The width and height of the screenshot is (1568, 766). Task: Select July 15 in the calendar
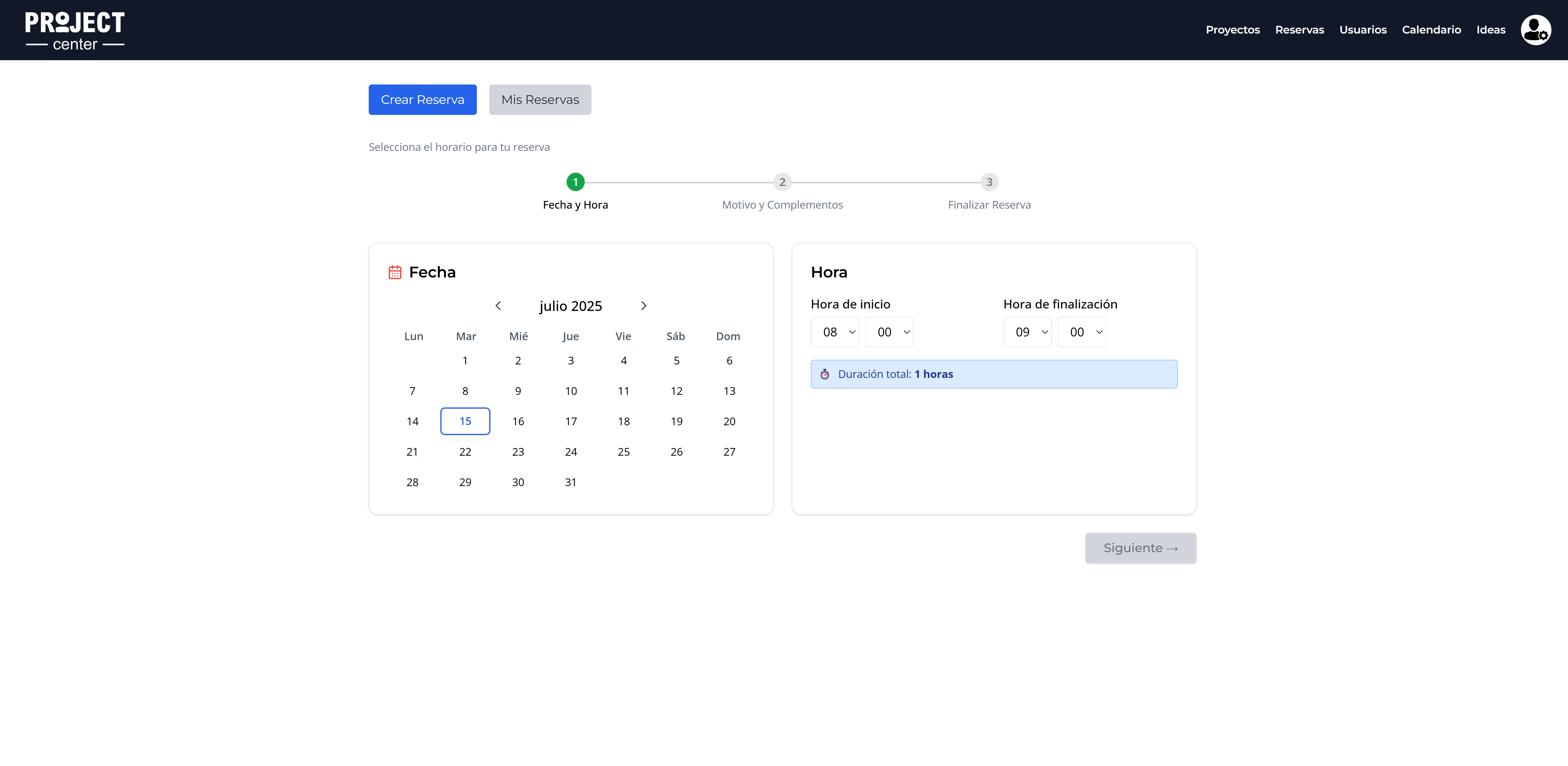pyautogui.click(x=465, y=421)
